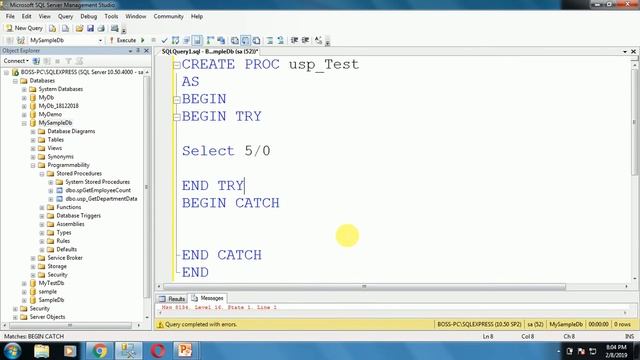Collapse the Stored Procedures folder
Image resolution: width=640 pixels, height=360 pixels.
pyautogui.click(x=42, y=173)
